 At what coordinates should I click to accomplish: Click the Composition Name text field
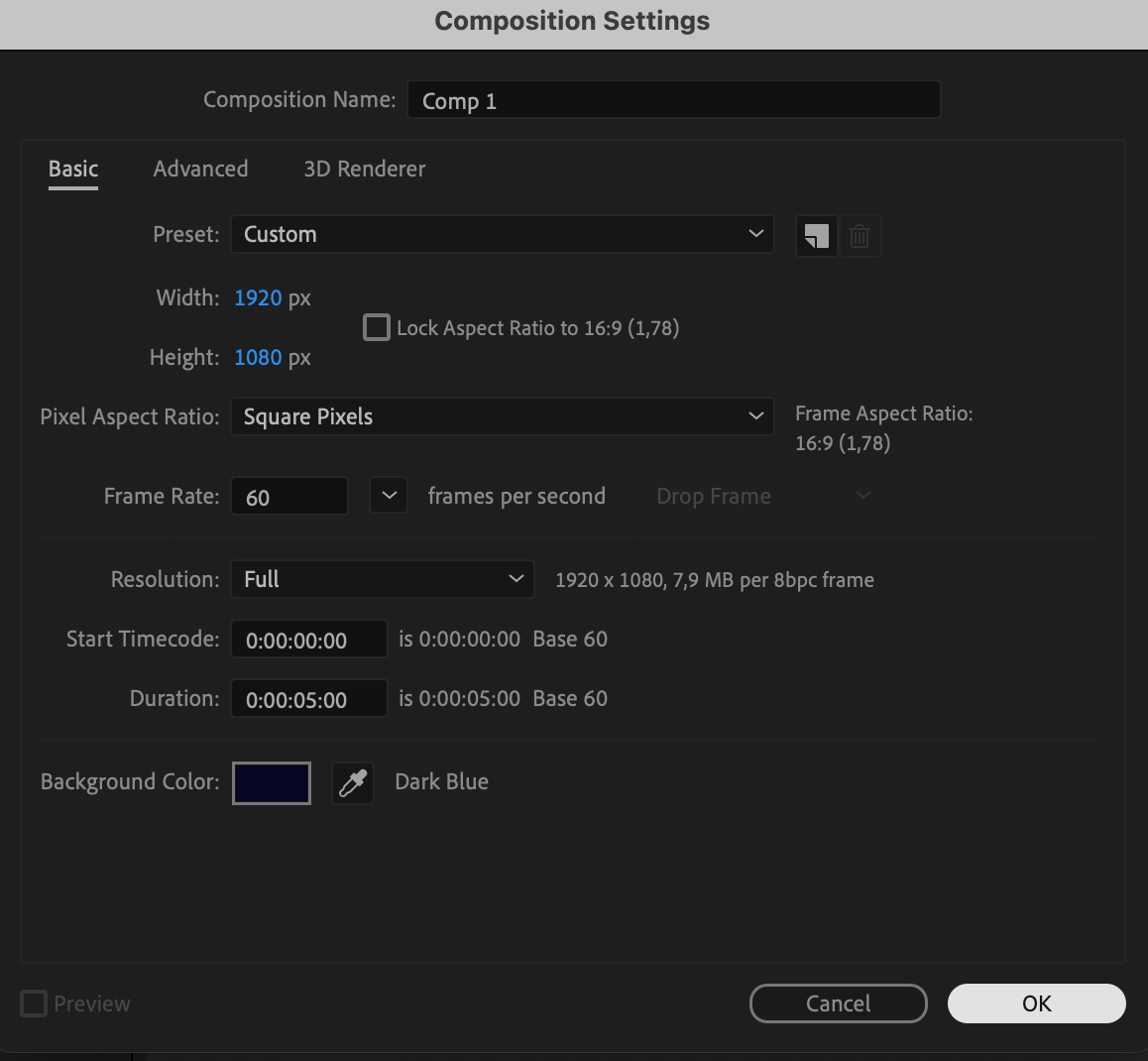click(673, 100)
